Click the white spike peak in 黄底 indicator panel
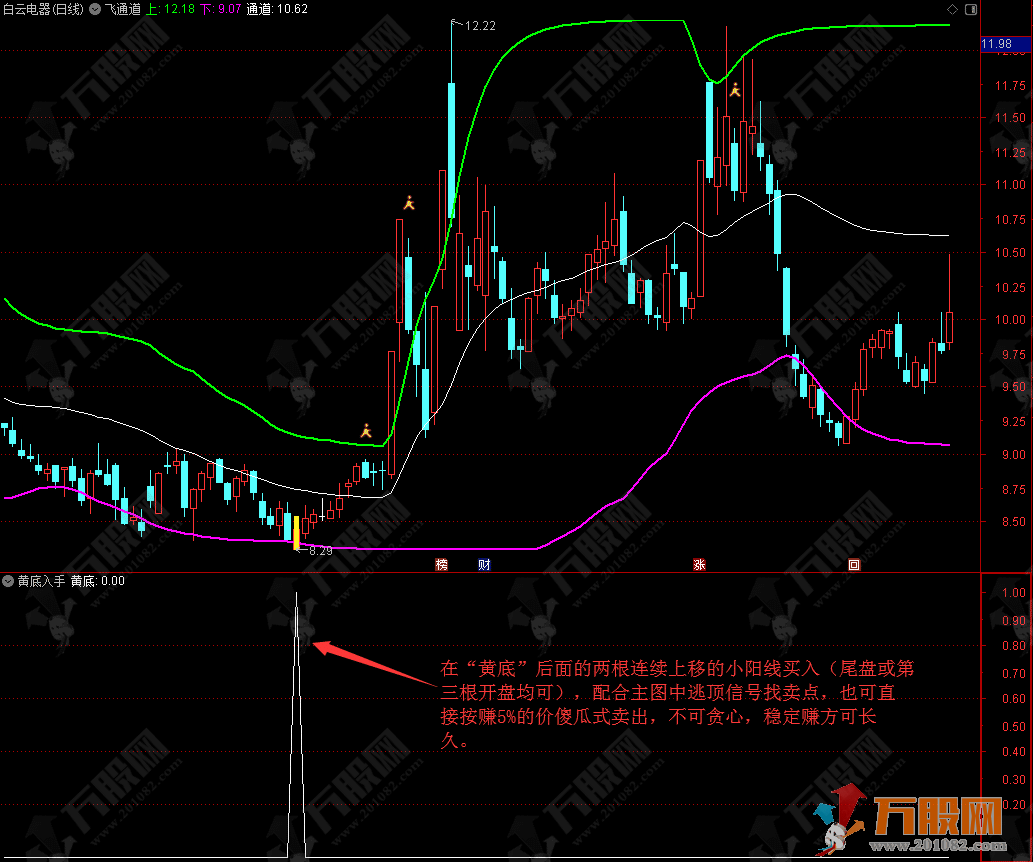1033x862 pixels. click(x=296, y=594)
